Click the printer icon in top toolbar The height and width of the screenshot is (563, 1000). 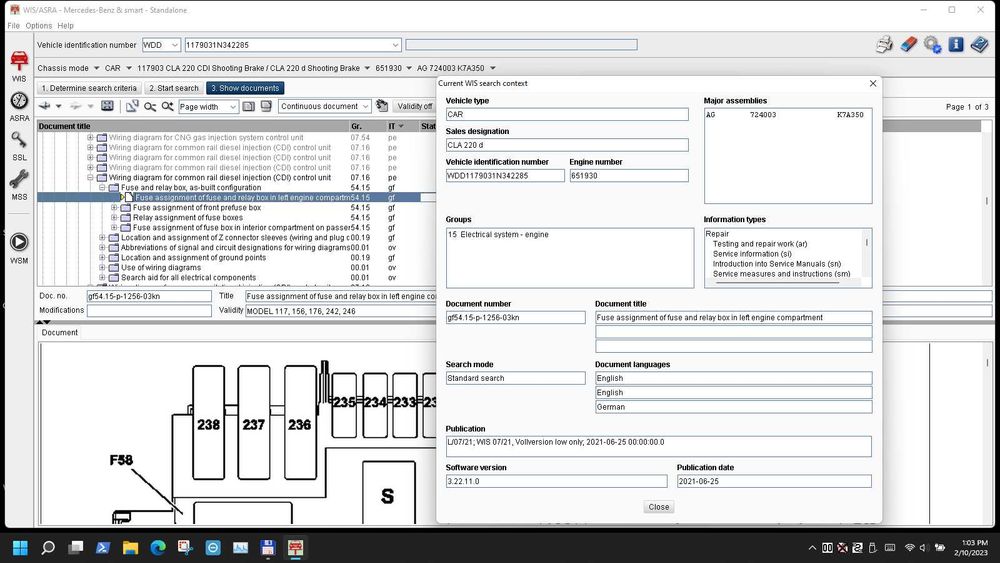[884, 45]
